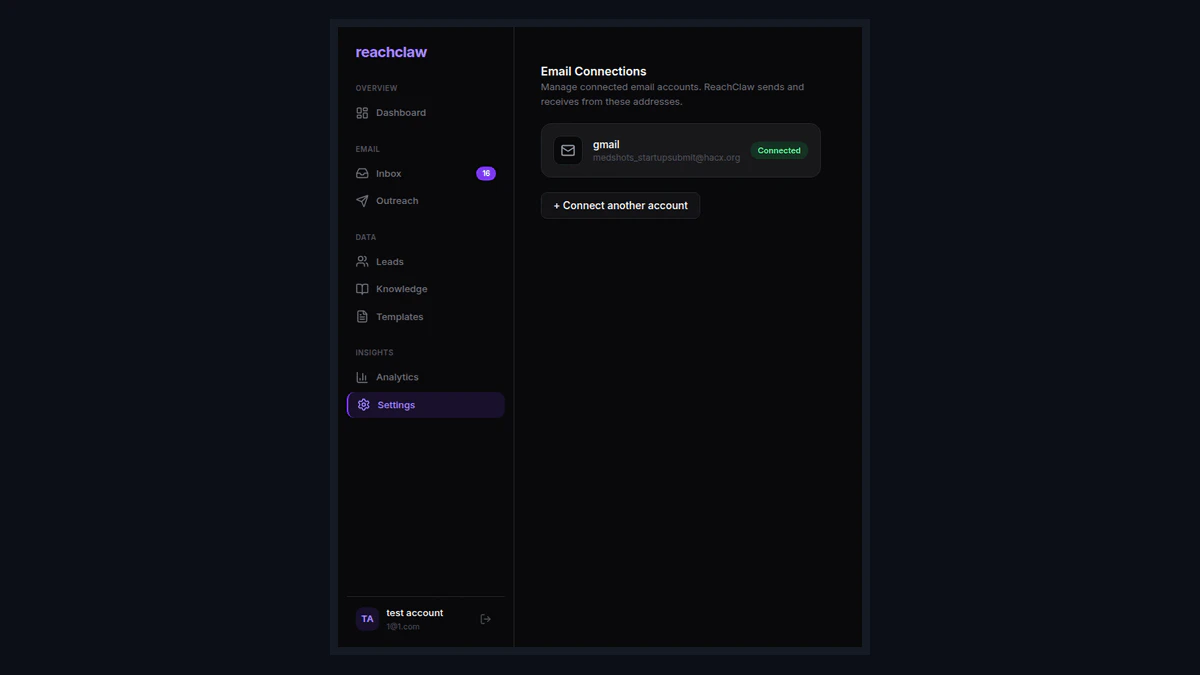Click the DATA section heading
1200x675 pixels.
coord(365,237)
